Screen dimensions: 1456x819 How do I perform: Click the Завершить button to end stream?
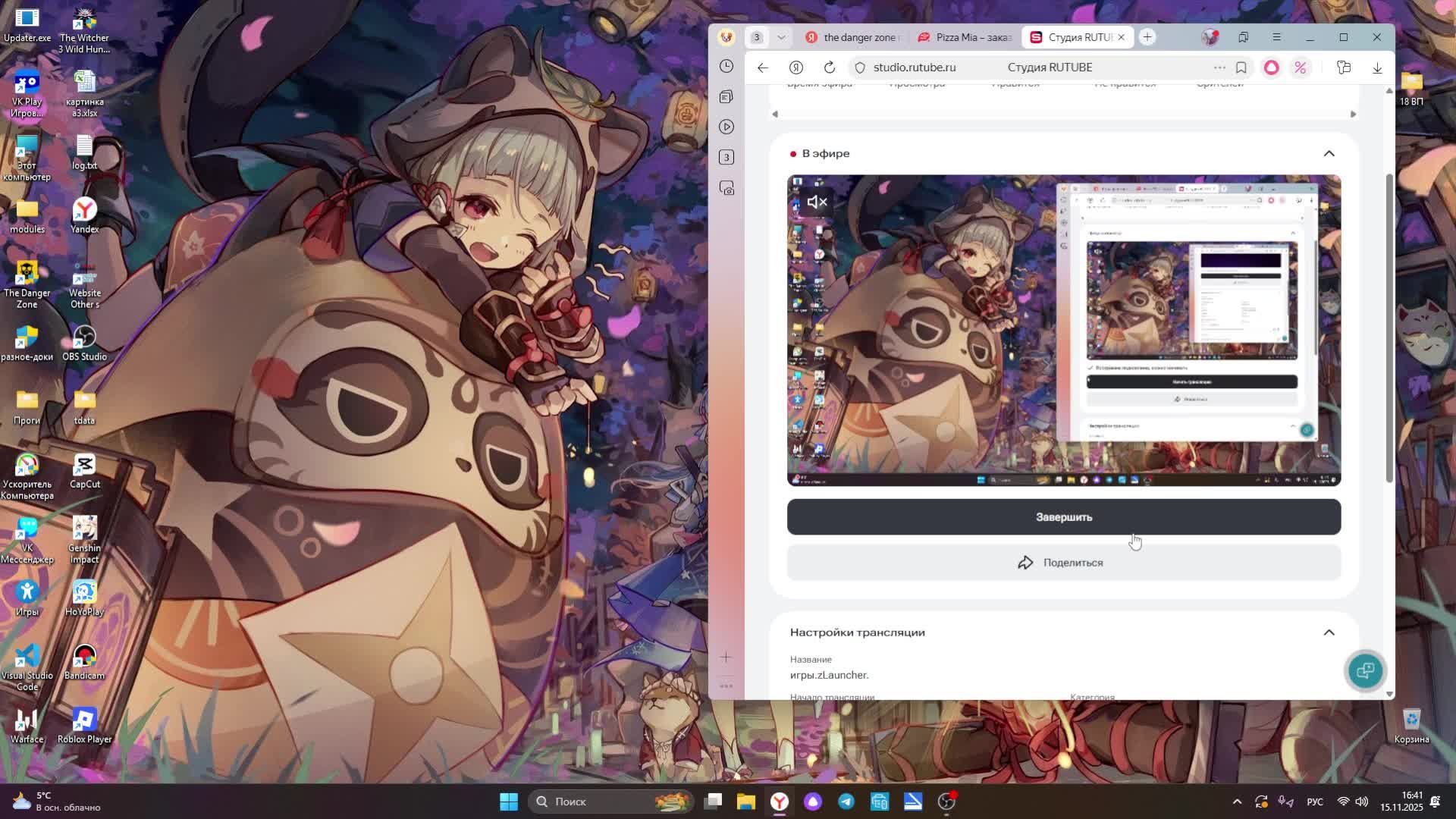pos(1063,517)
